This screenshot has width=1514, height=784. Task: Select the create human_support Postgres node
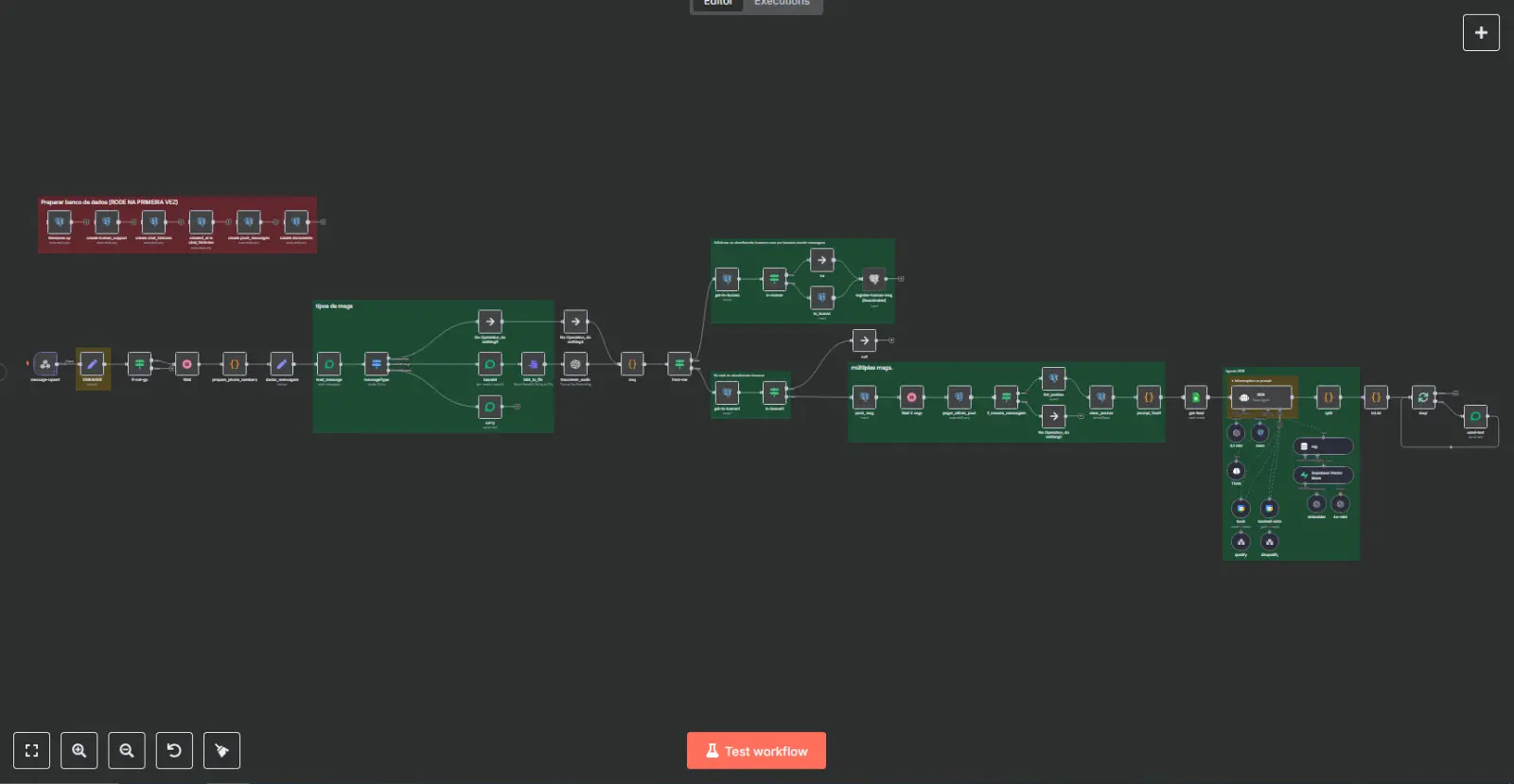pyautogui.click(x=107, y=222)
